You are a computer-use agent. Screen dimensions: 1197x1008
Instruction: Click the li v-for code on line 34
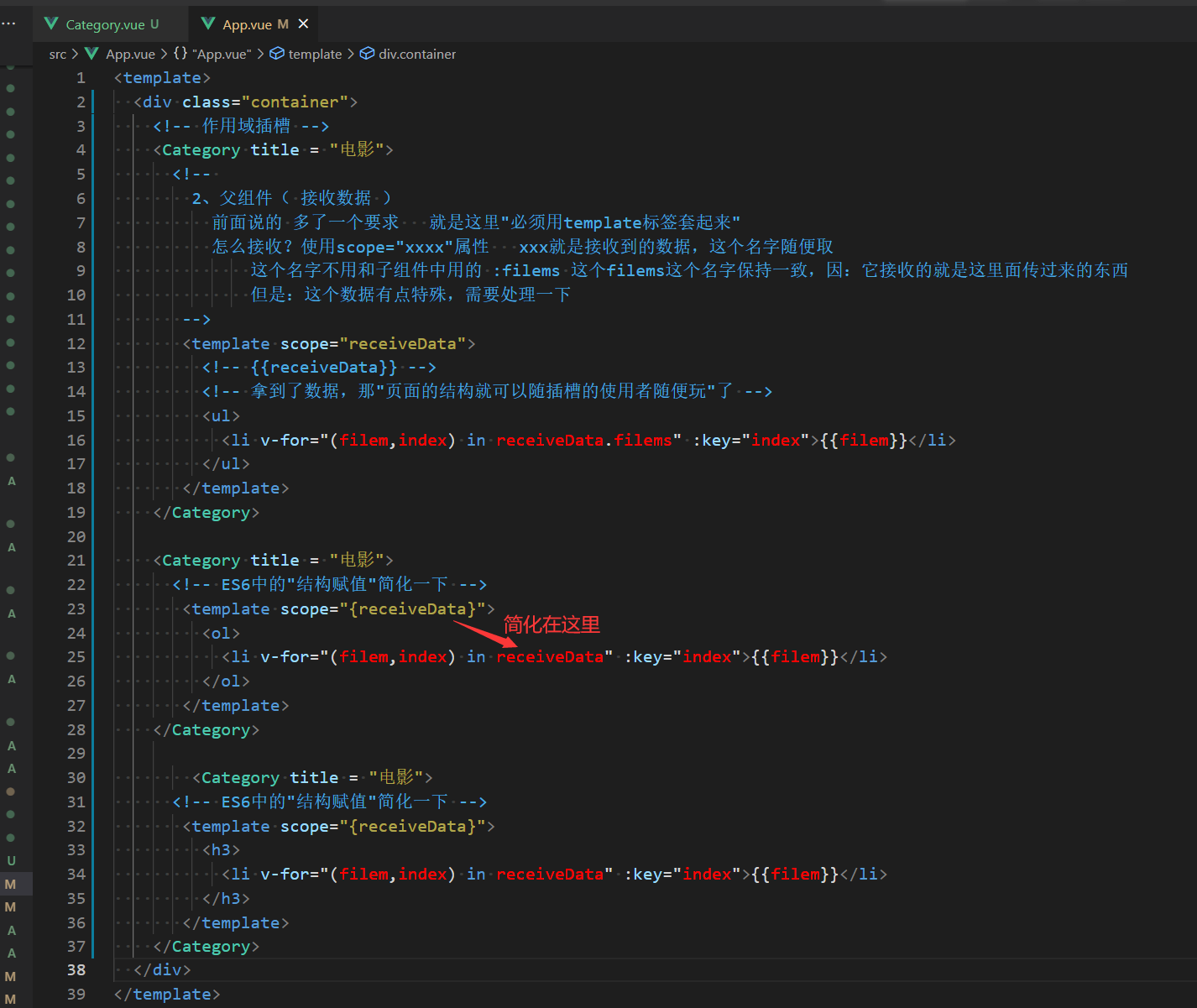[554, 875]
